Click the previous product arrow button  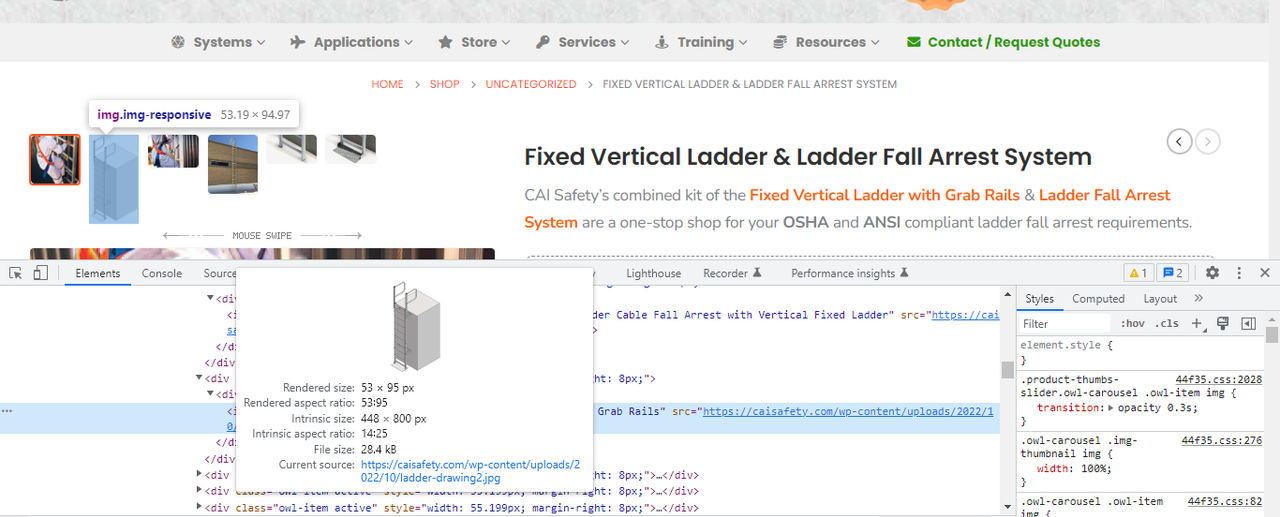click(1179, 142)
